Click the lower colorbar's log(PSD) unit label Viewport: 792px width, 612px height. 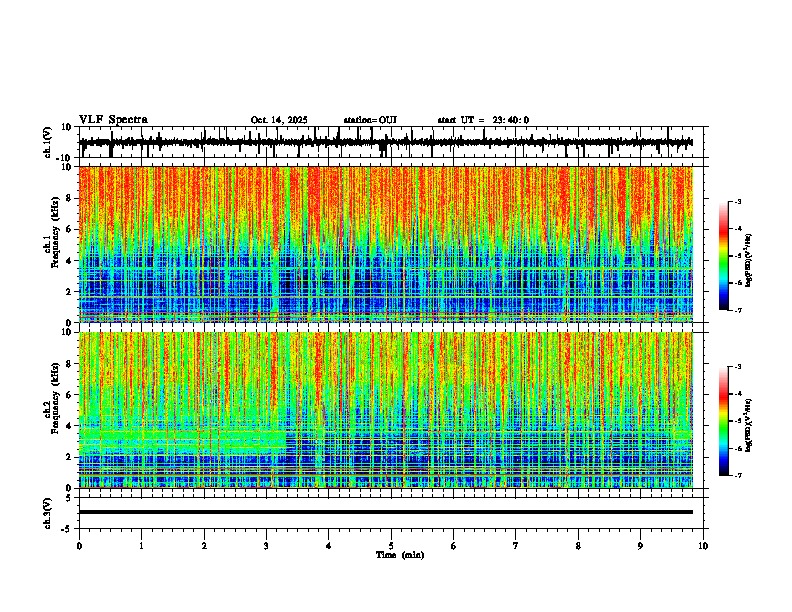[x=749, y=425]
